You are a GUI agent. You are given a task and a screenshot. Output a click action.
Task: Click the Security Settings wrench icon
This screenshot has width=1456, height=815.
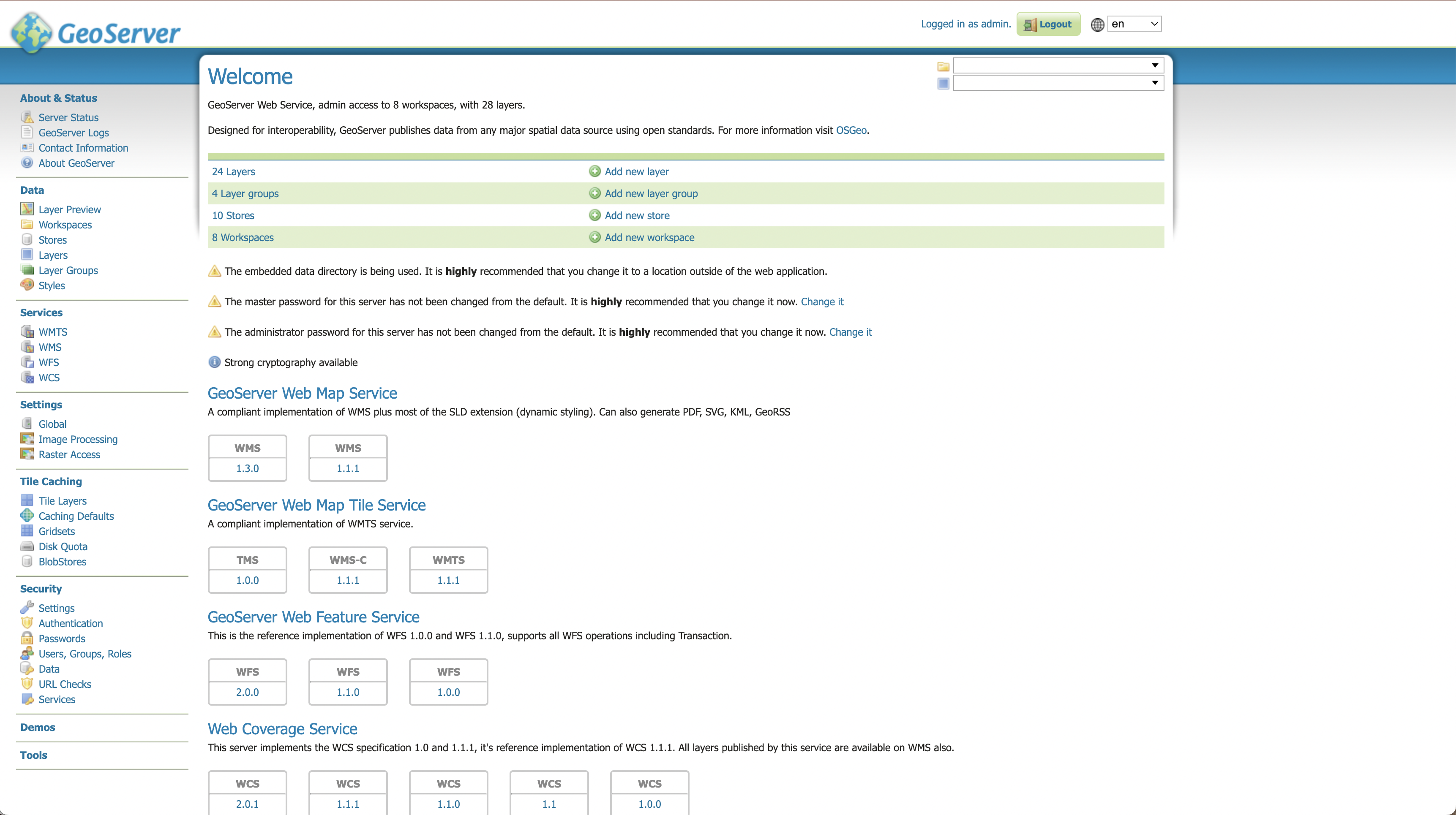27,608
